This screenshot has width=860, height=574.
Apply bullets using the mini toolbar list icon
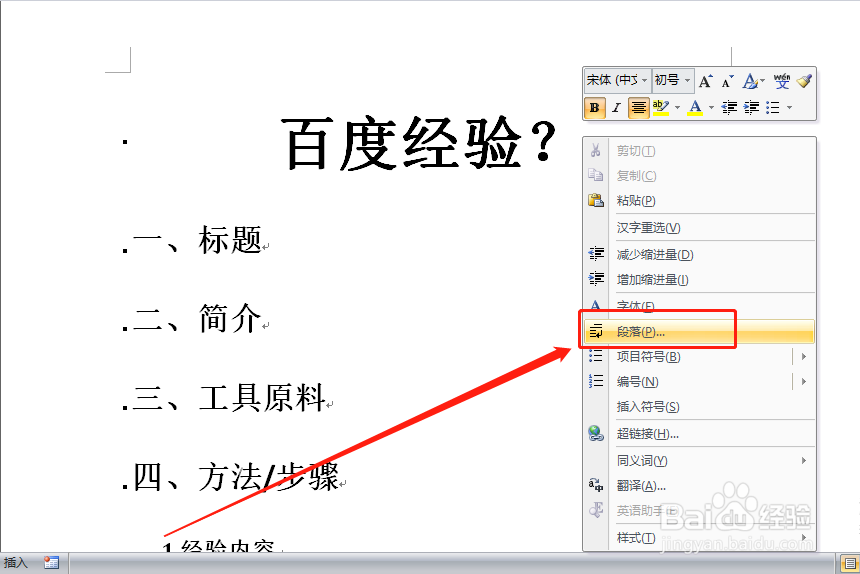click(x=773, y=107)
